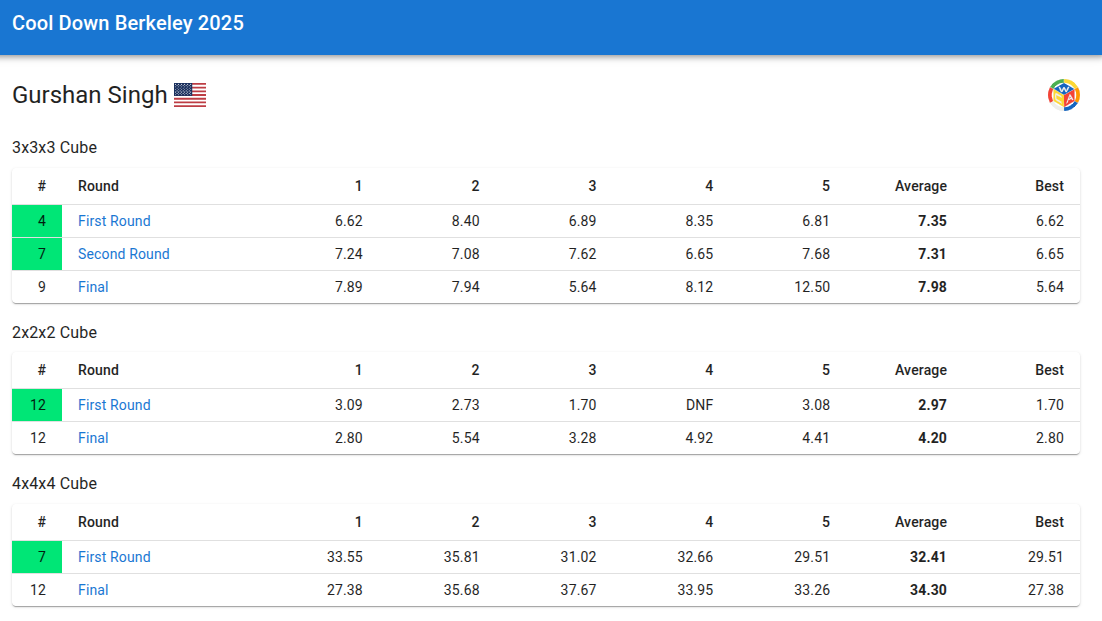
Task: Click the Gurshan Singh name heading
Action: (90, 95)
